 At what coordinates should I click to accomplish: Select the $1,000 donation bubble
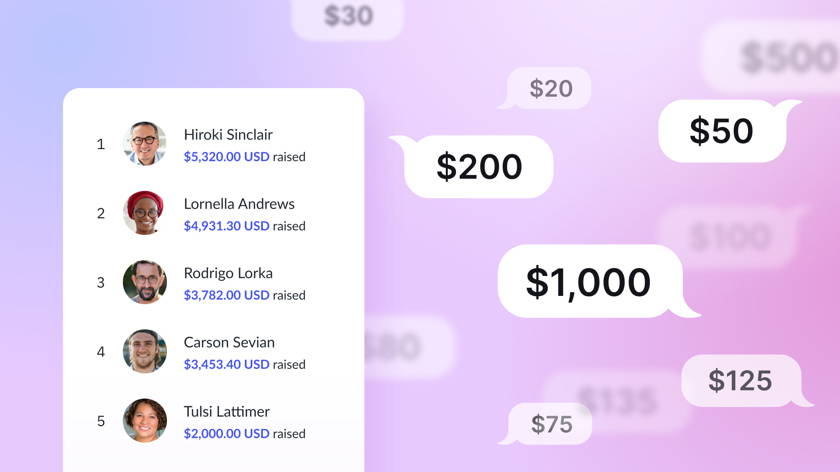[589, 282]
